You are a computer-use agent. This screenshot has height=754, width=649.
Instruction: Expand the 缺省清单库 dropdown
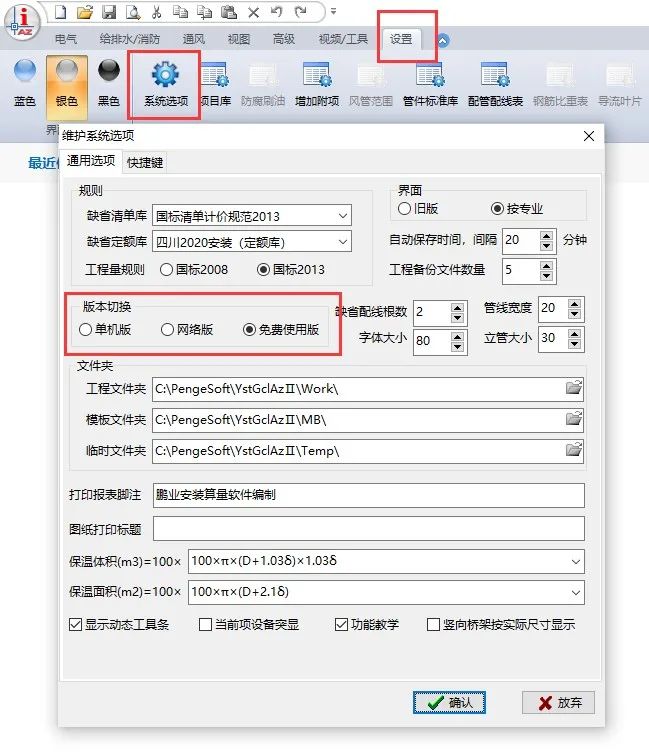point(342,216)
